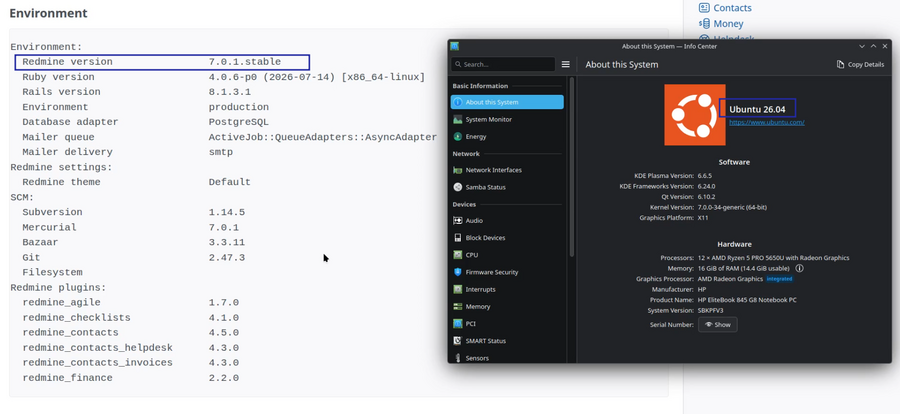The width and height of the screenshot is (900, 414).
Task: Click the 'Environment' page heading
Action: 48,13
